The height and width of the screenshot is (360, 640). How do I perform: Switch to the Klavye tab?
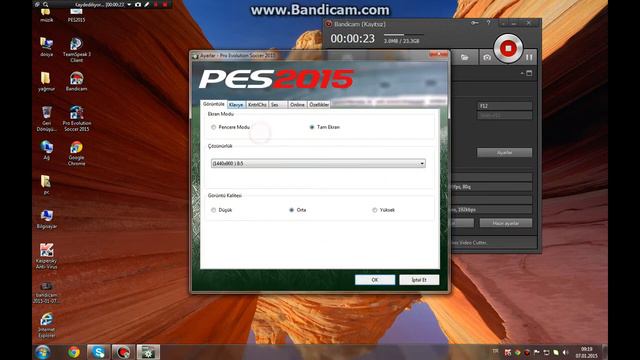tap(236, 105)
